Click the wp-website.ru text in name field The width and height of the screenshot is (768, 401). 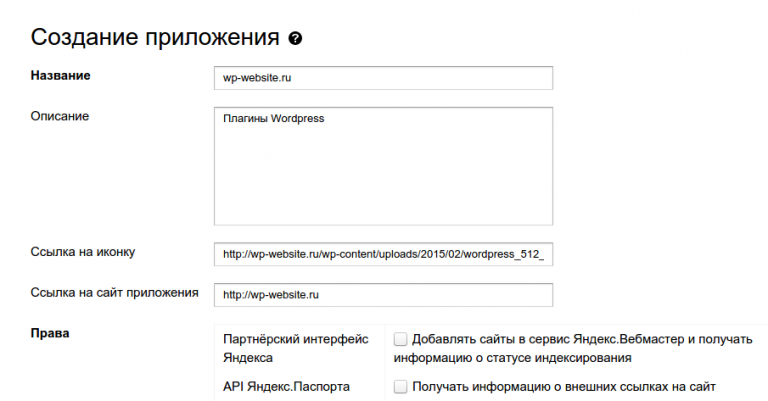tap(257, 78)
